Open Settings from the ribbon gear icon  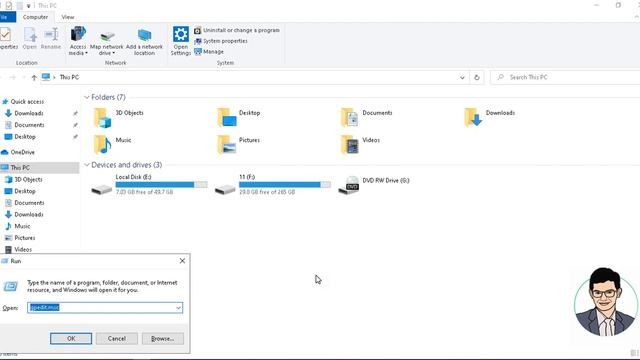180,41
